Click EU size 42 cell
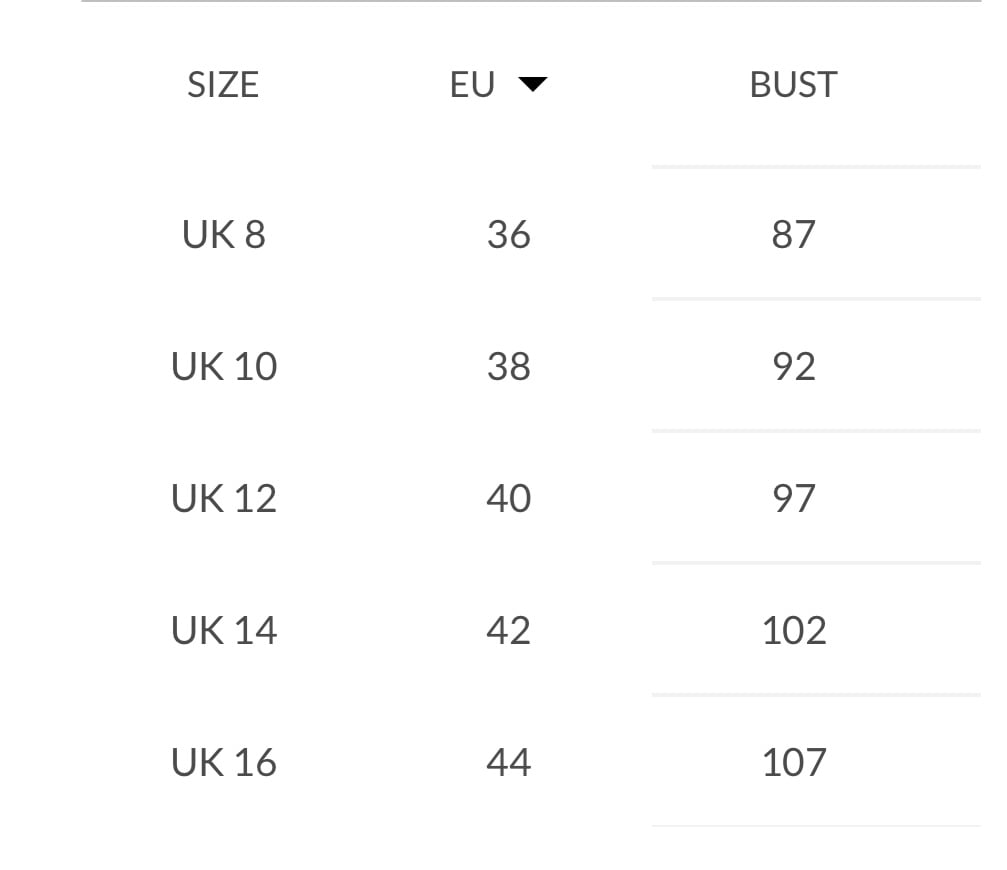Viewport: 1007px width, 870px height. pyautogui.click(x=508, y=631)
